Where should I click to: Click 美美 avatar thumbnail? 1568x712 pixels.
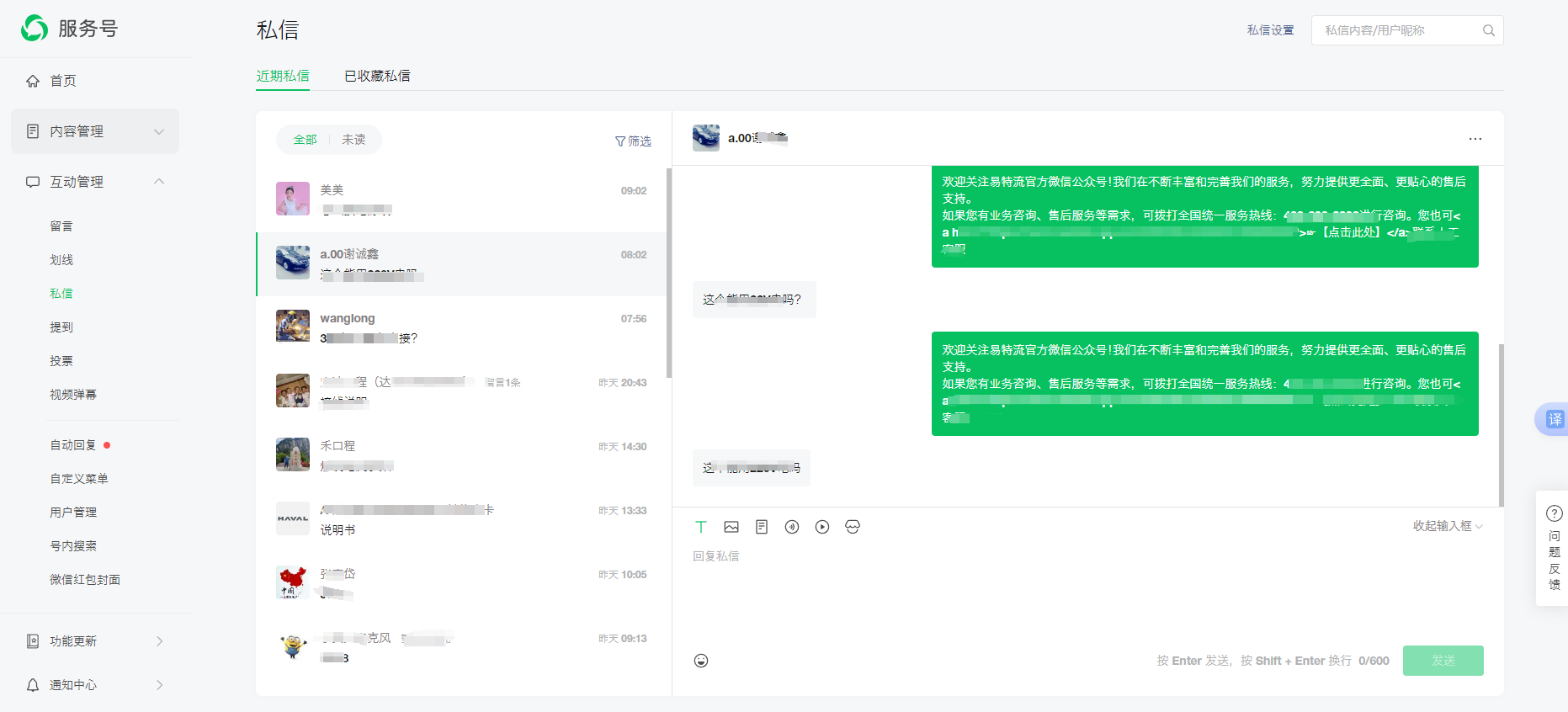click(x=293, y=199)
